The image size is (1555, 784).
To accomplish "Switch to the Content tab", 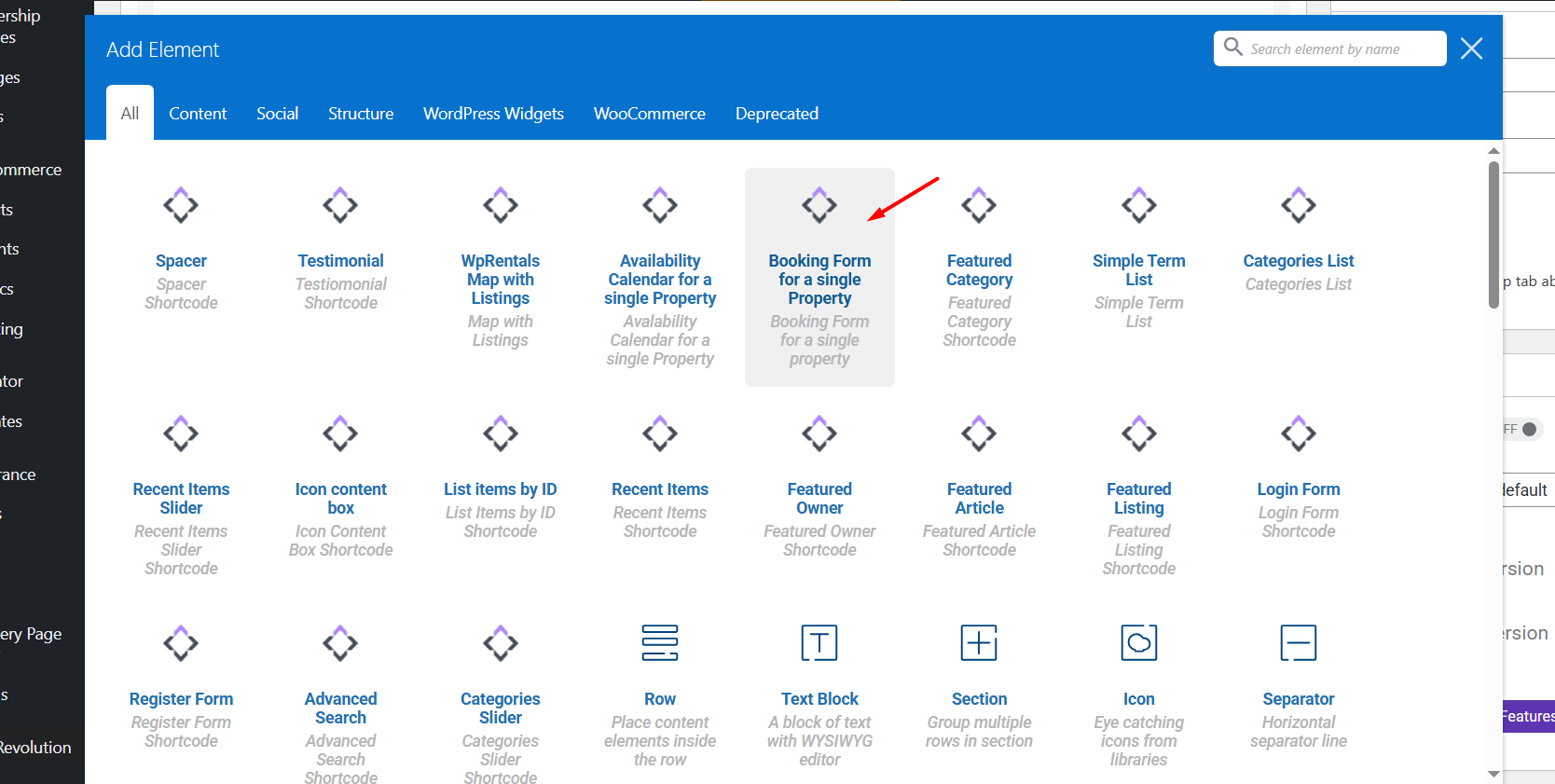I will click(198, 114).
